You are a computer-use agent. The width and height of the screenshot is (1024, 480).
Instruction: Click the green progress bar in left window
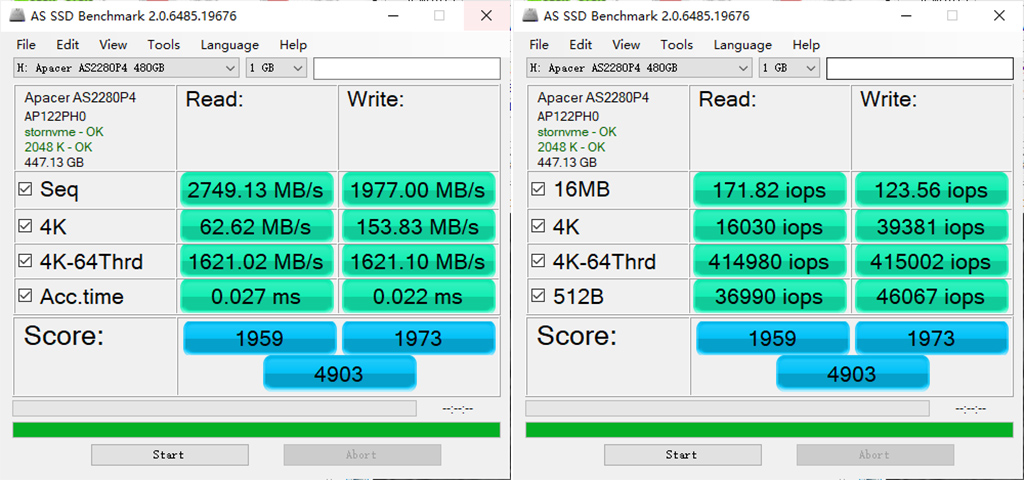(x=256, y=430)
